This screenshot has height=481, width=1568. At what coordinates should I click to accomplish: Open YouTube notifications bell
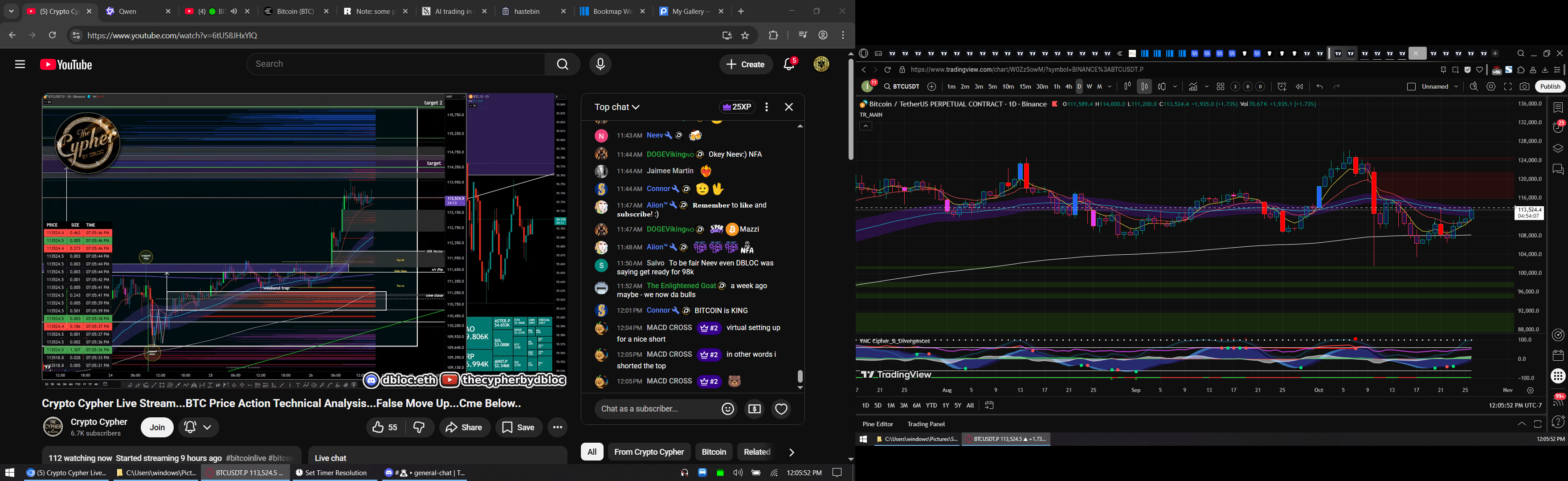(x=789, y=65)
